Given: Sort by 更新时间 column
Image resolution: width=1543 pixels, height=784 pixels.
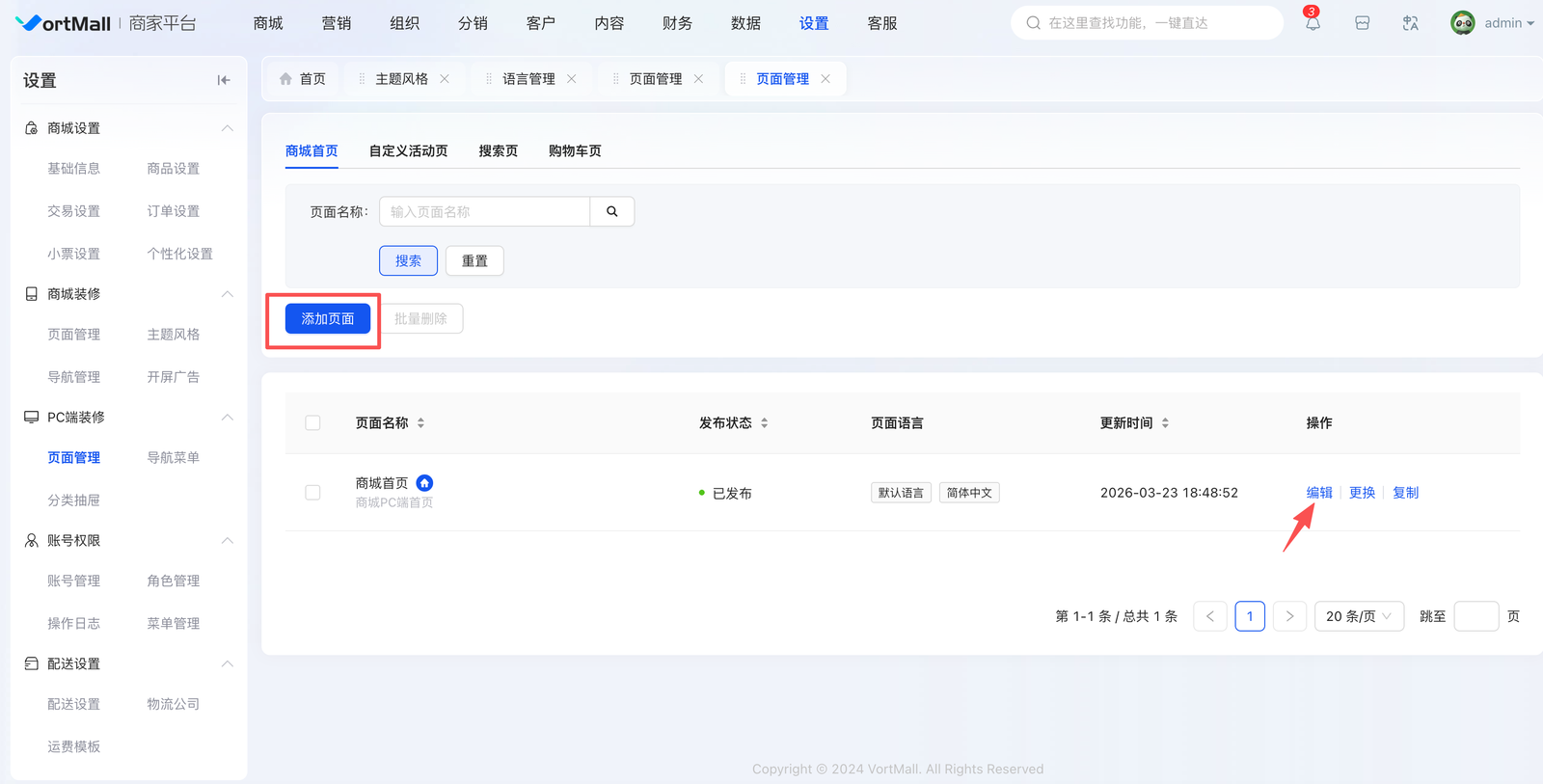Looking at the screenshot, I should pyautogui.click(x=1165, y=423).
